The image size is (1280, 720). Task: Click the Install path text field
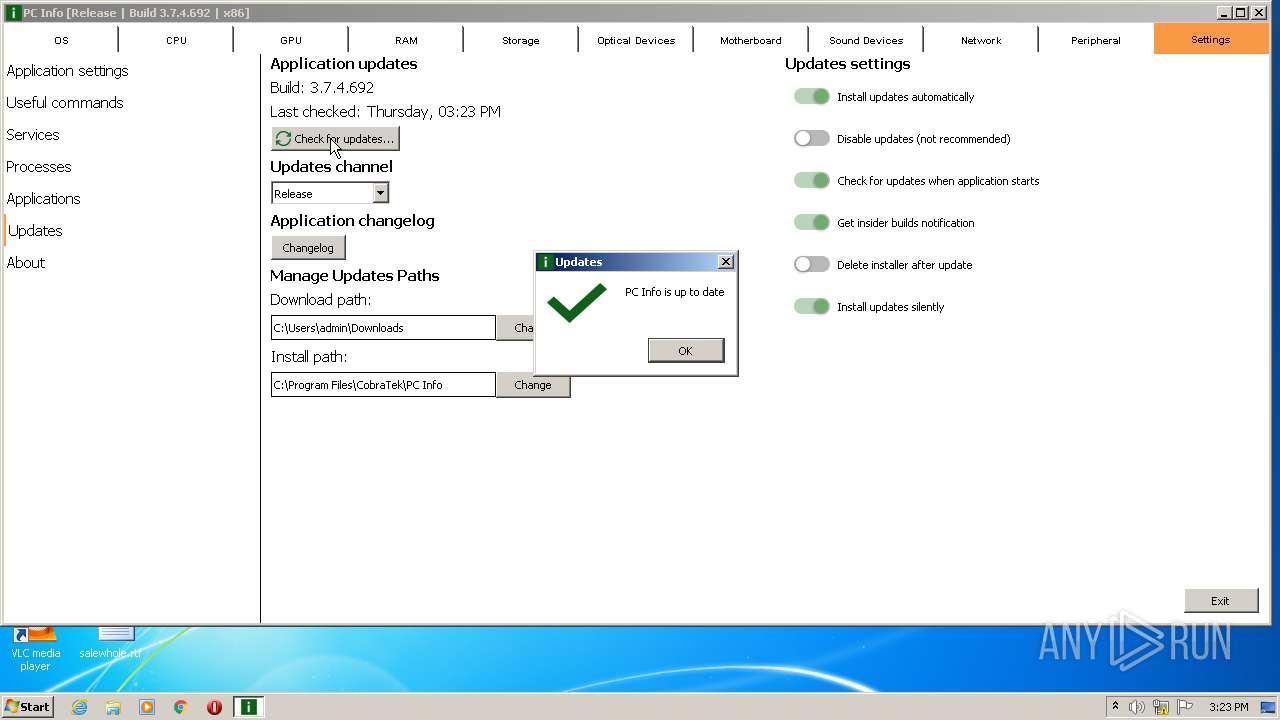coord(383,385)
